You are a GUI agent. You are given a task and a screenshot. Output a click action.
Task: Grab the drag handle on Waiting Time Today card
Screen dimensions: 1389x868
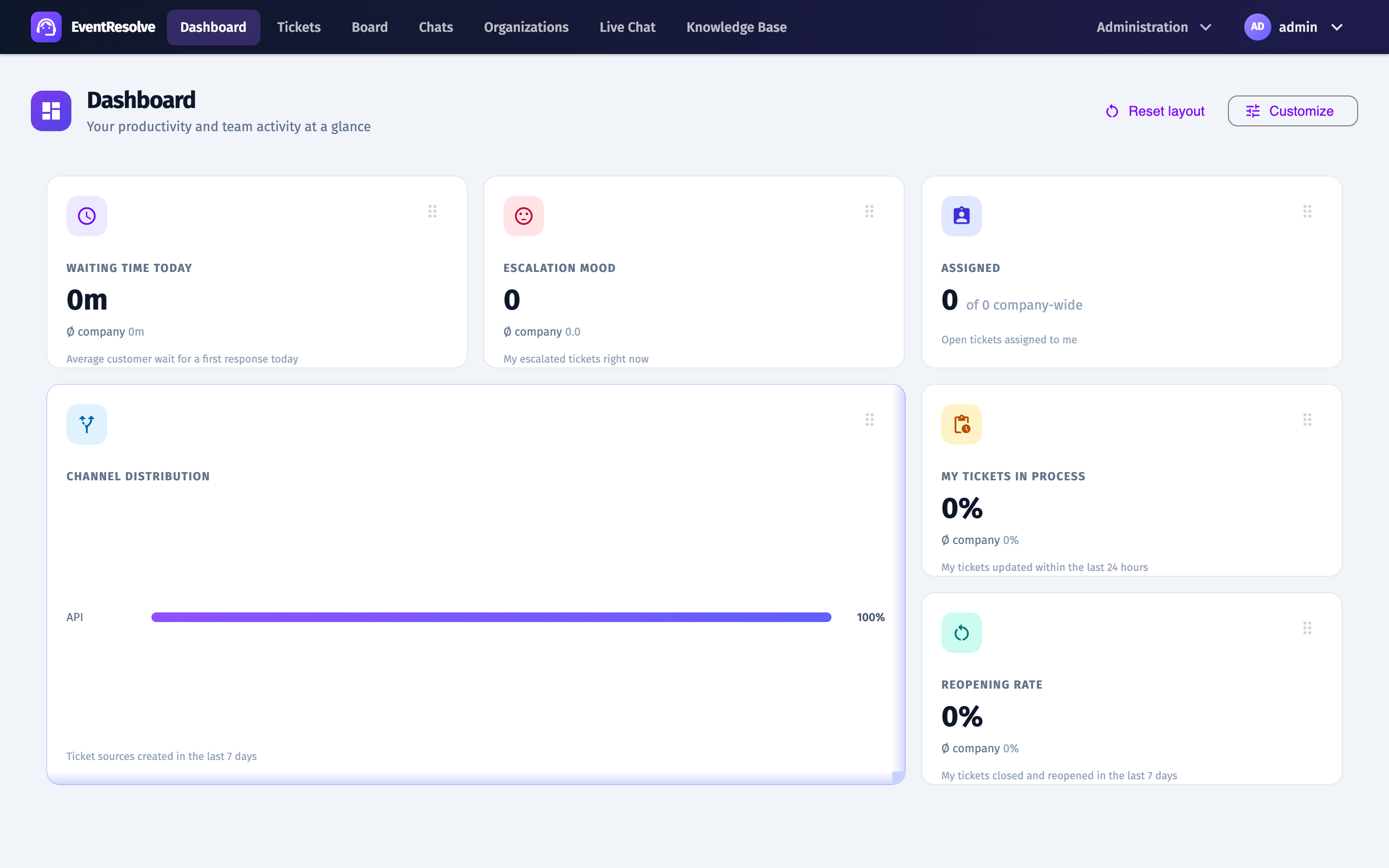[x=432, y=211]
